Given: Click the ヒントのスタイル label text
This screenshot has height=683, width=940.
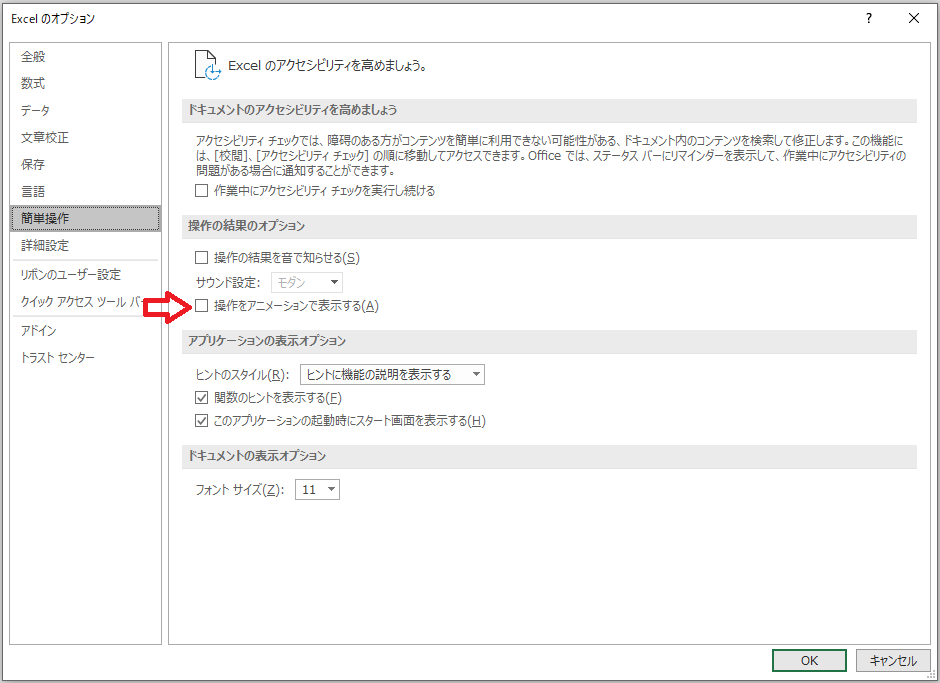Looking at the screenshot, I should point(243,375).
